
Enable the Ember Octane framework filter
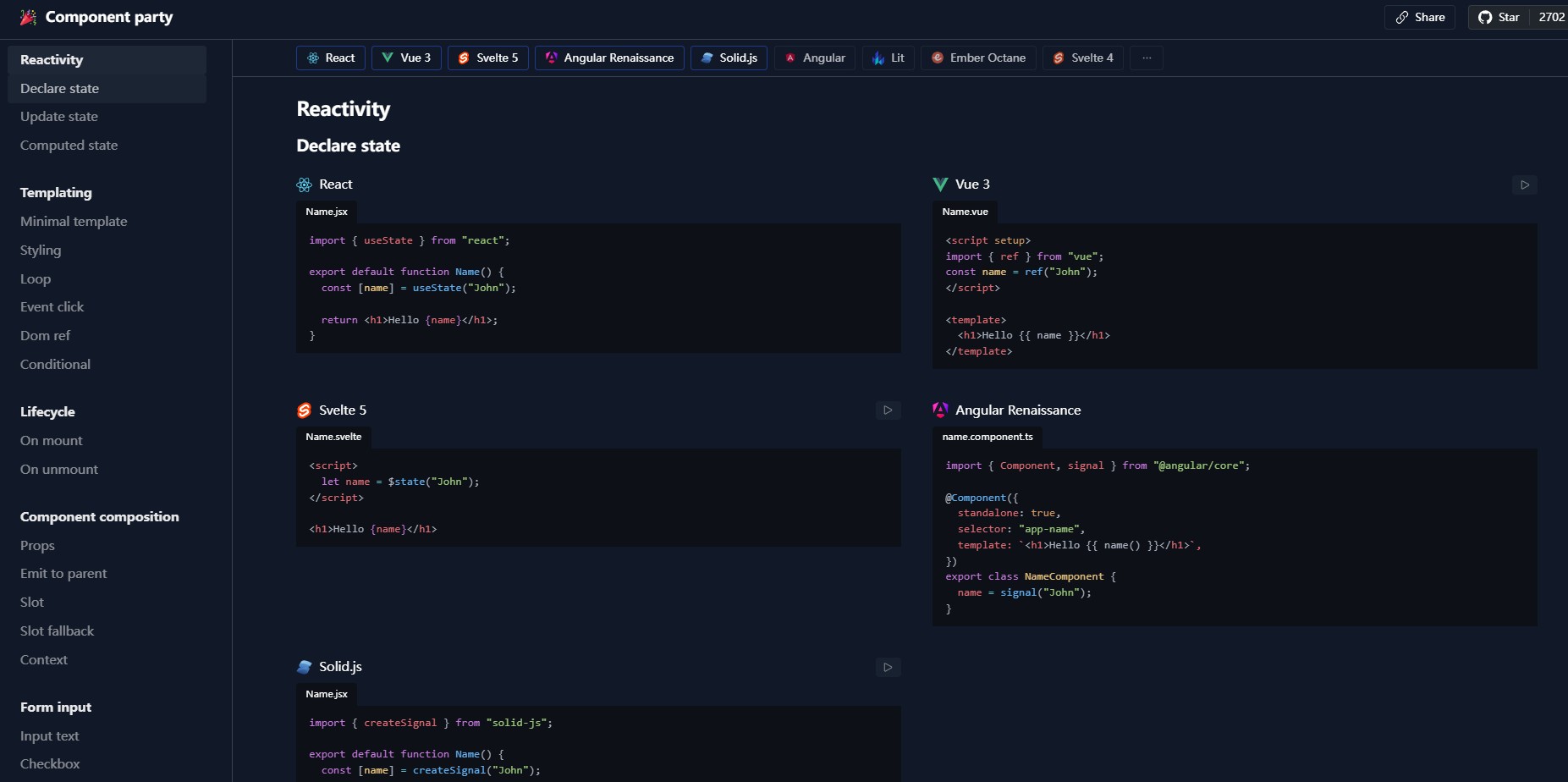pos(978,58)
